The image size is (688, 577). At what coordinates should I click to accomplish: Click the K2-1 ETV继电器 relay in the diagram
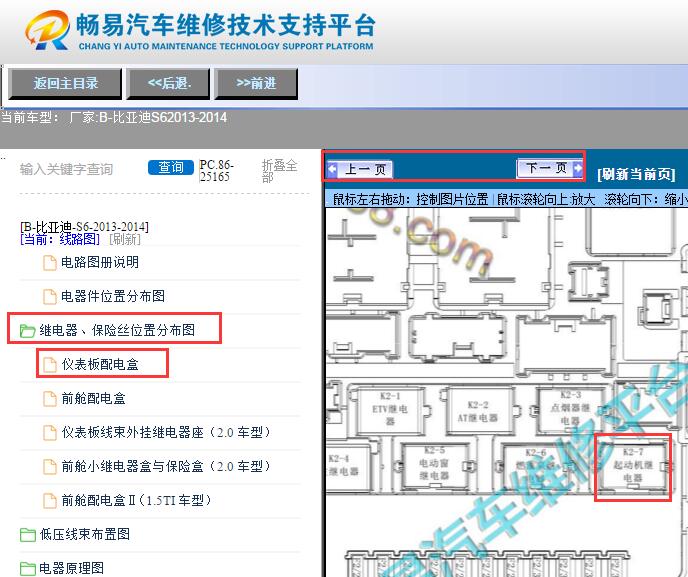[390, 410]
